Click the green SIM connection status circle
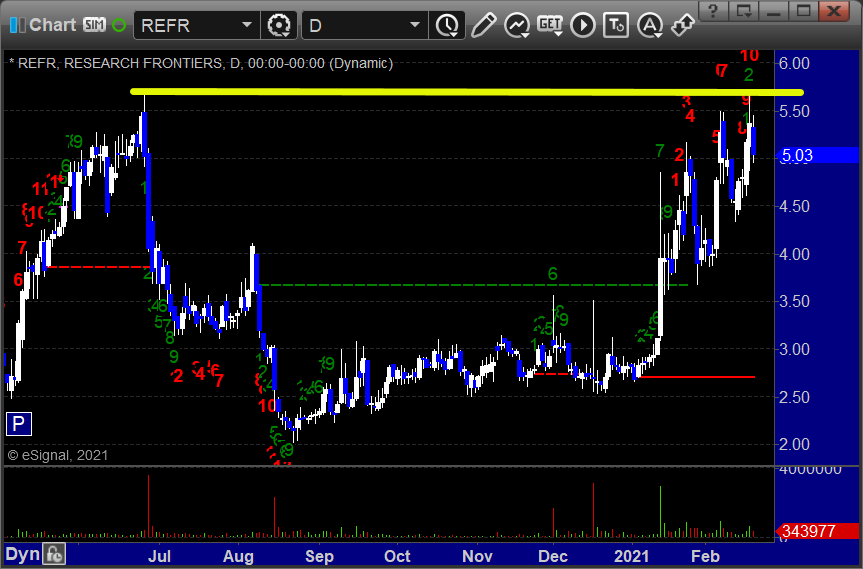Screen dimensions: 863x569 [x=119, y=25]
